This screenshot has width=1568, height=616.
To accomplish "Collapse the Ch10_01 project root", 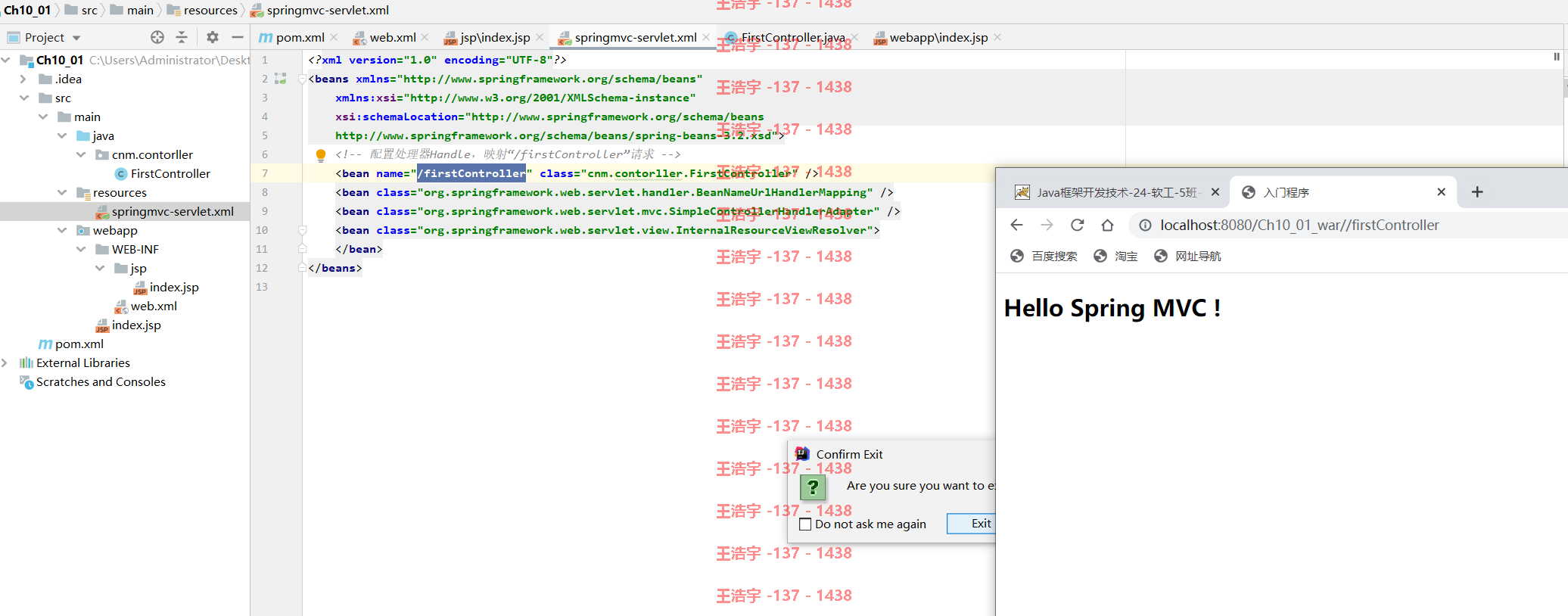I will [5, 60].
